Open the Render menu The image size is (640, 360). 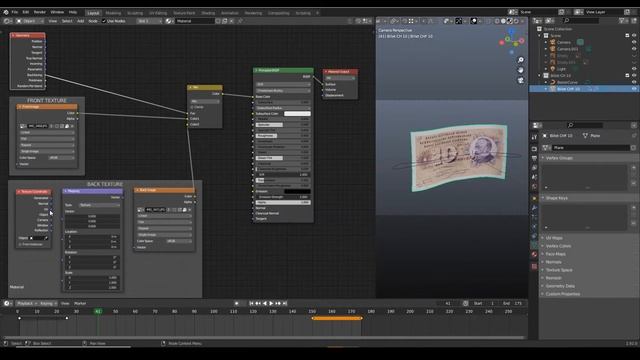pyautogui.click(x=40, y=12)
